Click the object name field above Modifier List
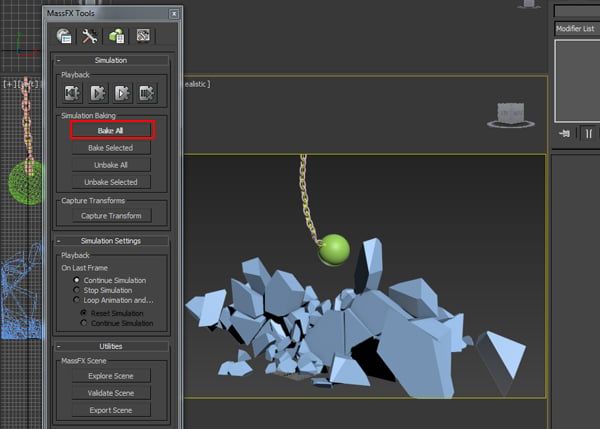 577,11
